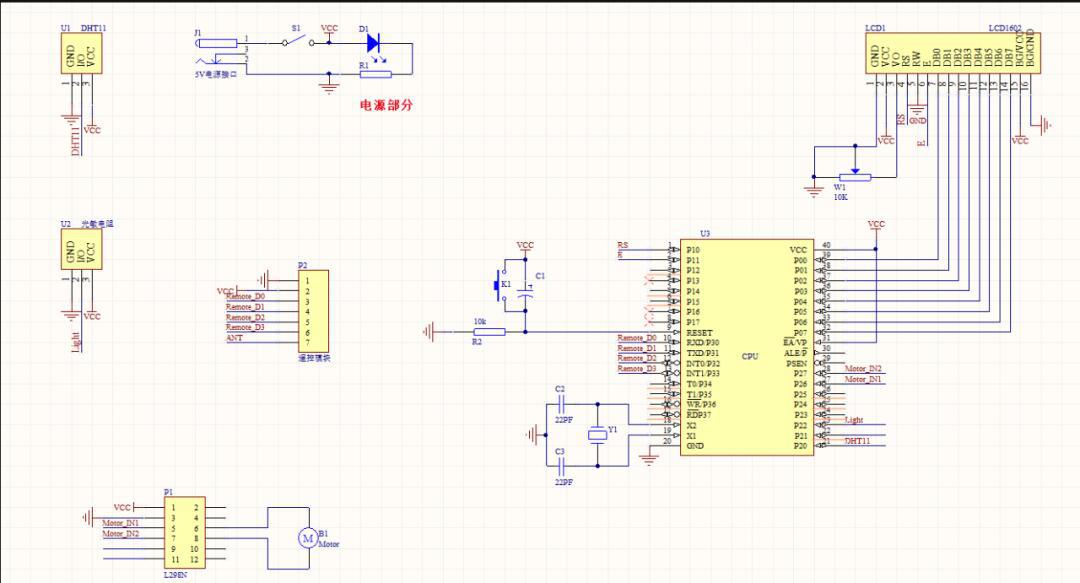Click "Motor_IN1" net label beside P1 connector

point(121,523)
